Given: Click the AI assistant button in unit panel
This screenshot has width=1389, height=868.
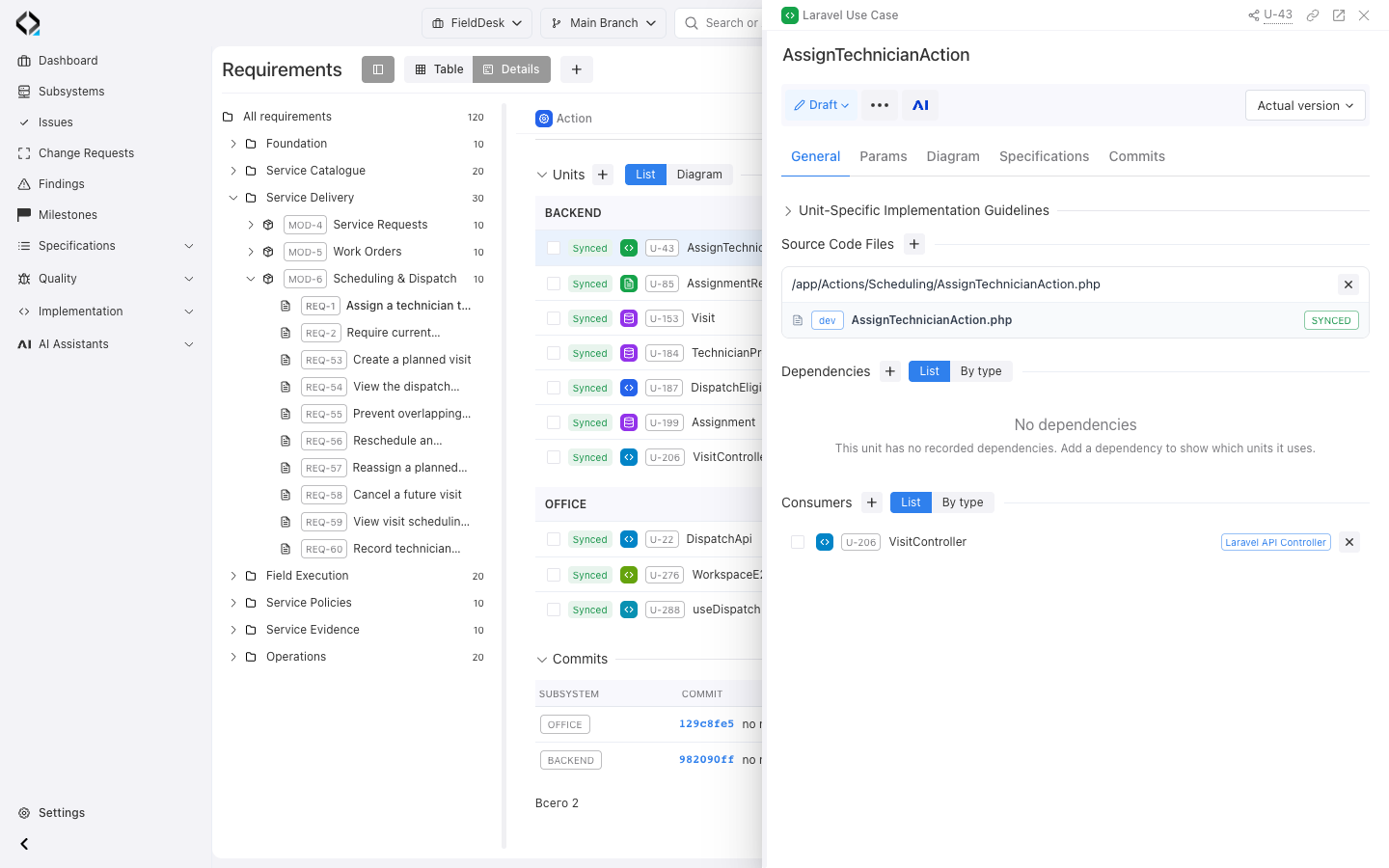Looking at the screenshot, I should click(x=920, y=105).
